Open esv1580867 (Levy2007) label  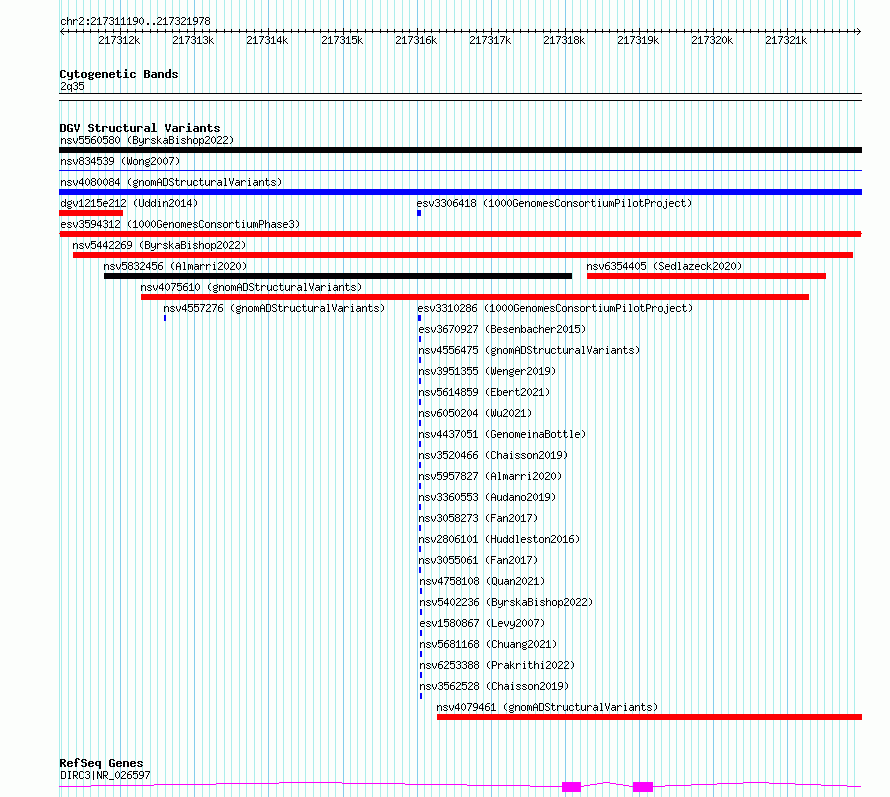(x=482, y=623)
